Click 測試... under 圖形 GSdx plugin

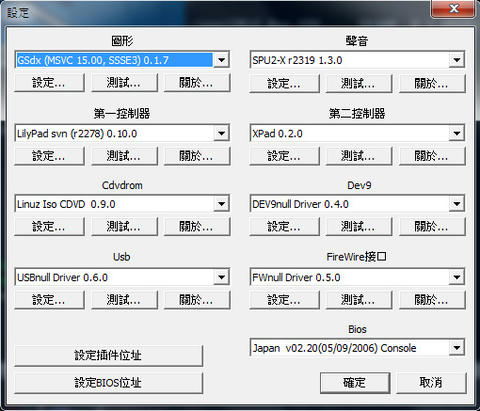(124, 83)
